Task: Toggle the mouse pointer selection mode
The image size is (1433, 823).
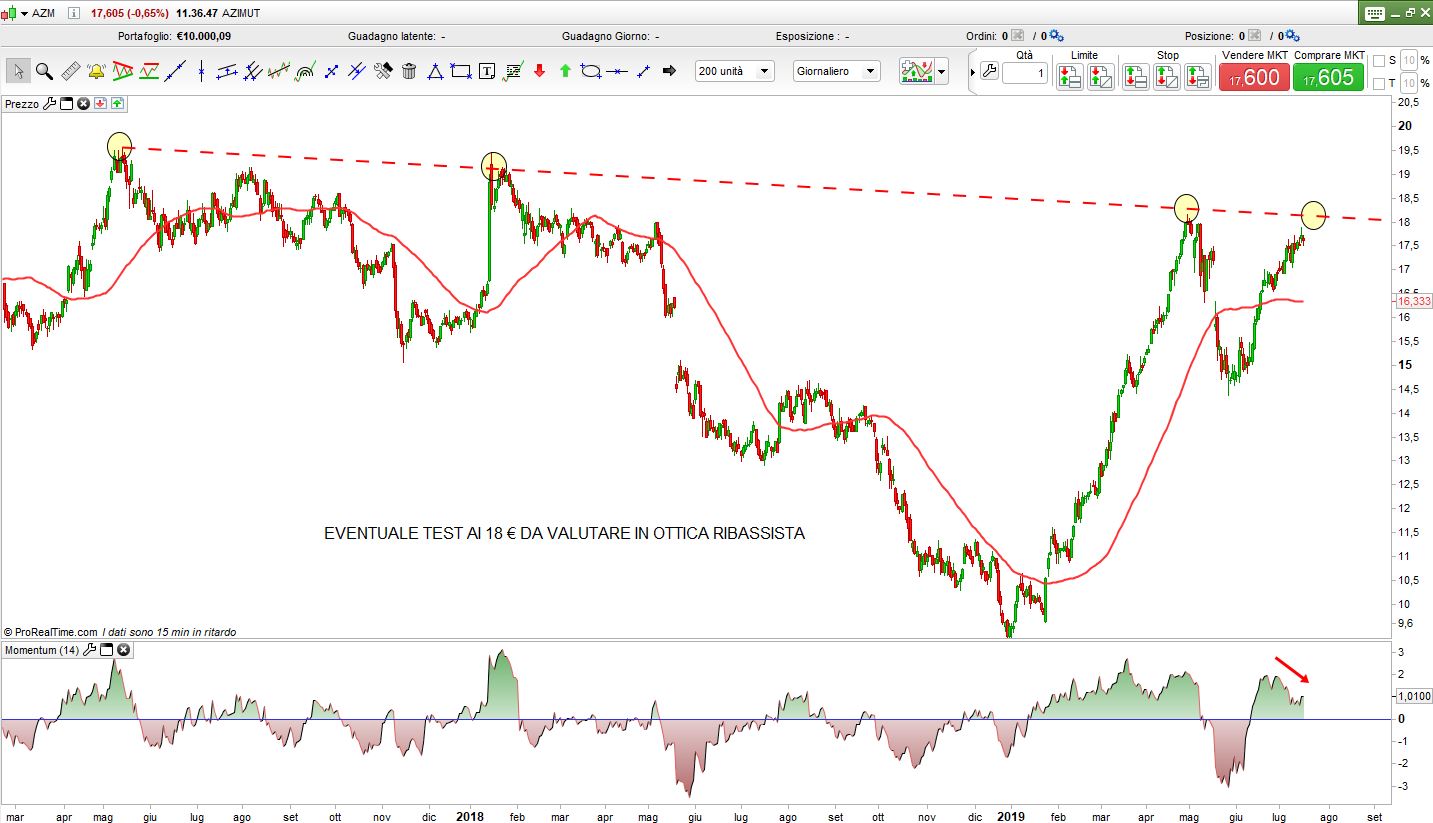Action: pos(18,71)
